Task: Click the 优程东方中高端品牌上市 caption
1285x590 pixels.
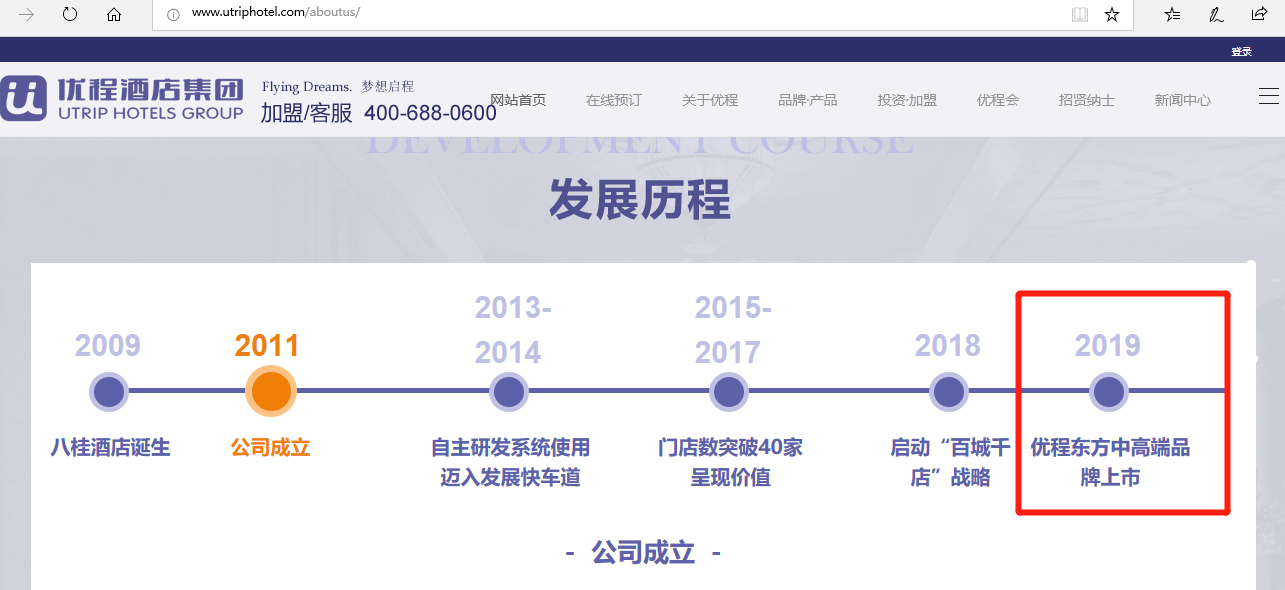Action: tap(1111, 462)
